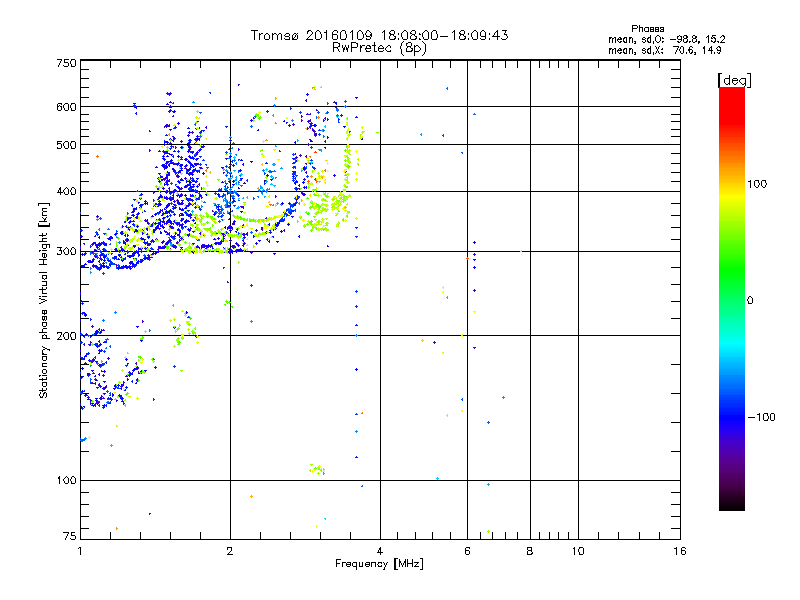The height and width of the screenshot is (600, 800).
Task: Click the y-axis tick label '500'
Action: pyautogui.click(x=67, y=145)
